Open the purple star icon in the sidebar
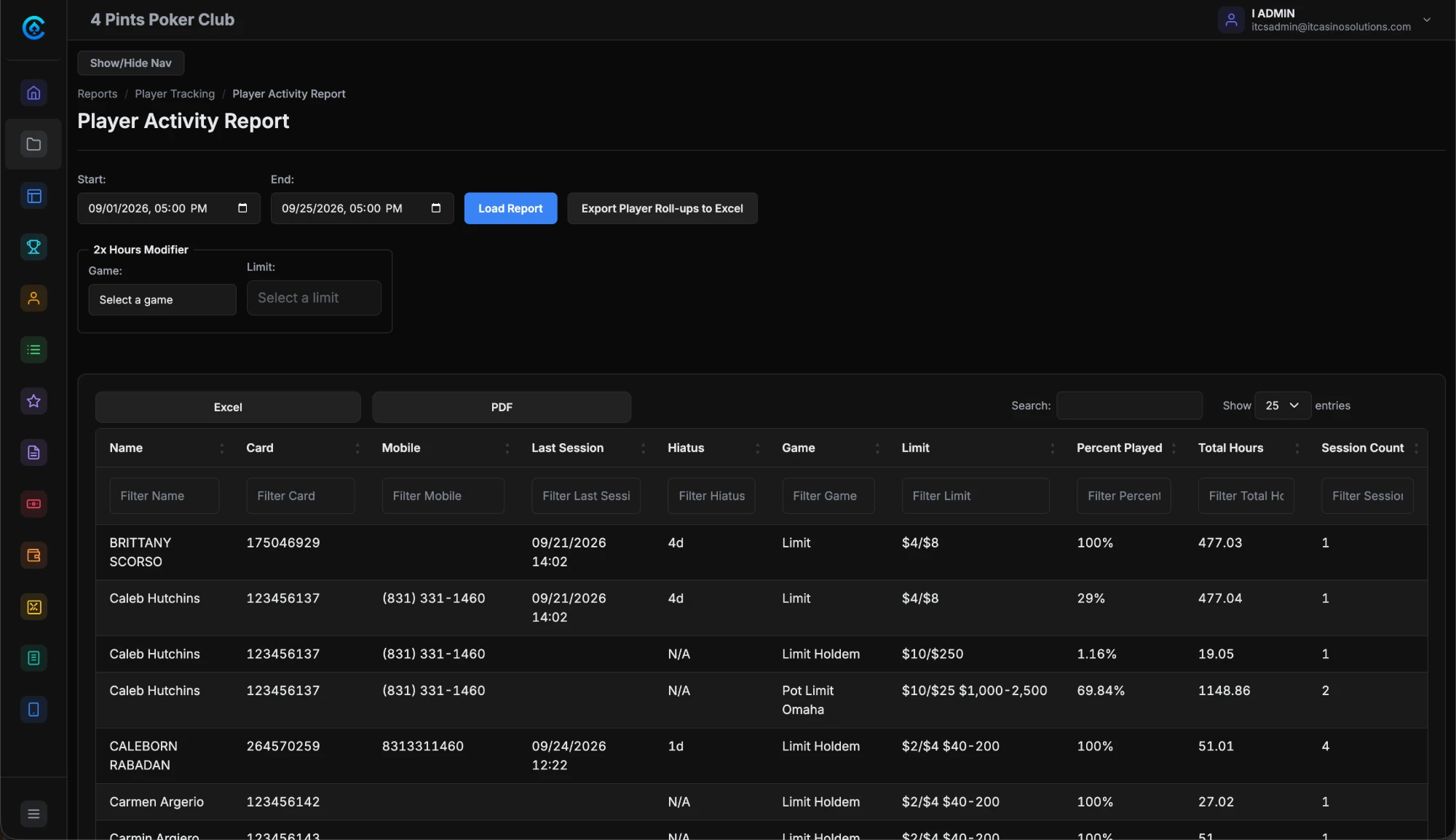Viewport: 1456px width, 840px height. (33, 401)
